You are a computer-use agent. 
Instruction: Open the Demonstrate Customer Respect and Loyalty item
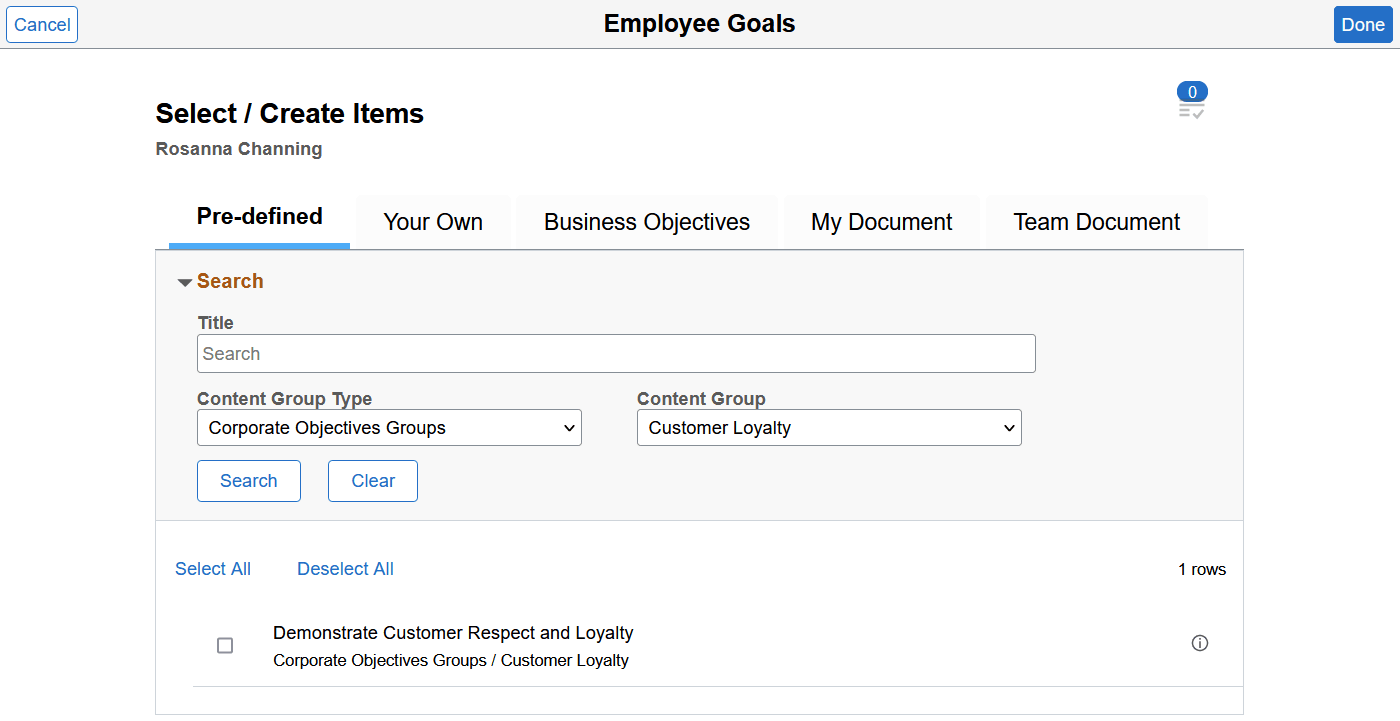pyautogui.click(x=453, y=633)
